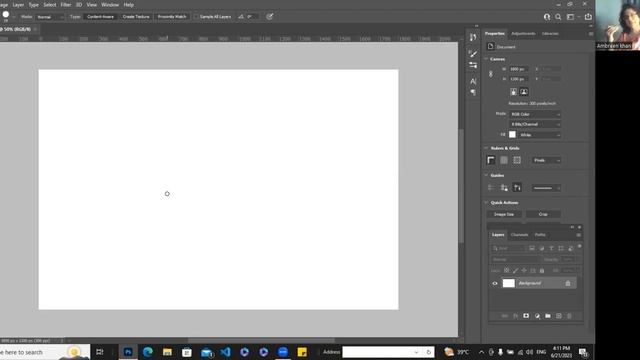Open the Properties panel menu icon
The width and height of the screenshot is (640, 360).
point(591,34)
